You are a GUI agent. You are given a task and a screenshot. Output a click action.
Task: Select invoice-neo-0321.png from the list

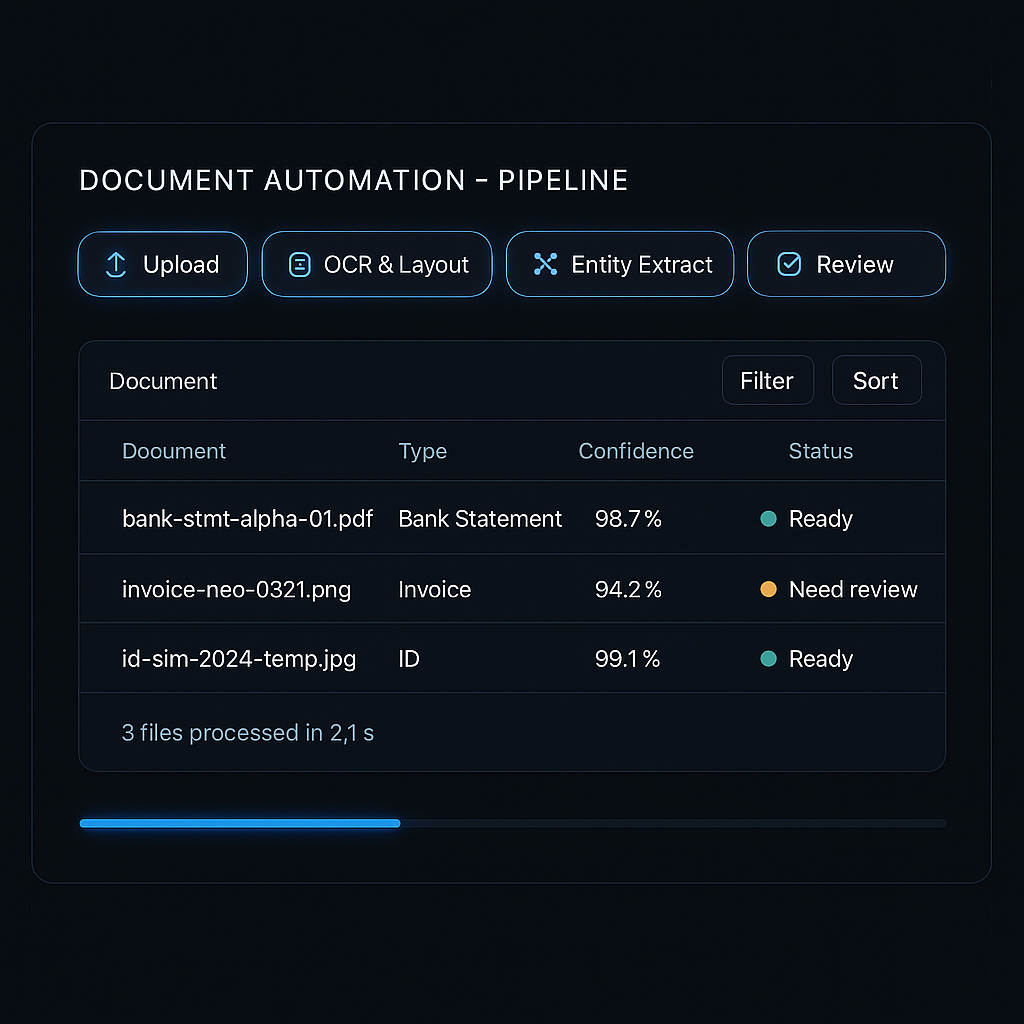(236, 589)
